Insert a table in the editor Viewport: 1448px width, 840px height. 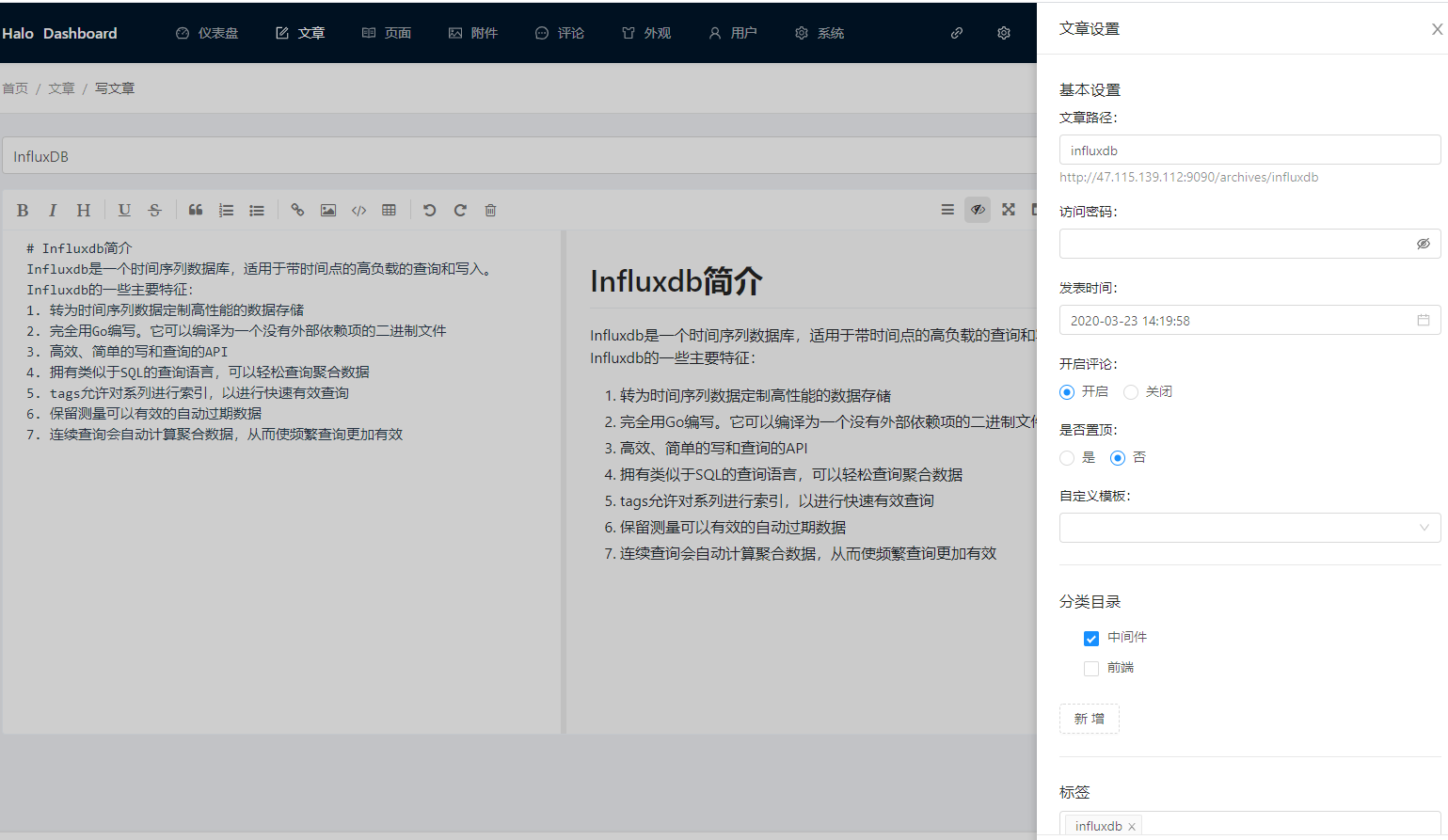pyautogui.click(x=389, y=210)
